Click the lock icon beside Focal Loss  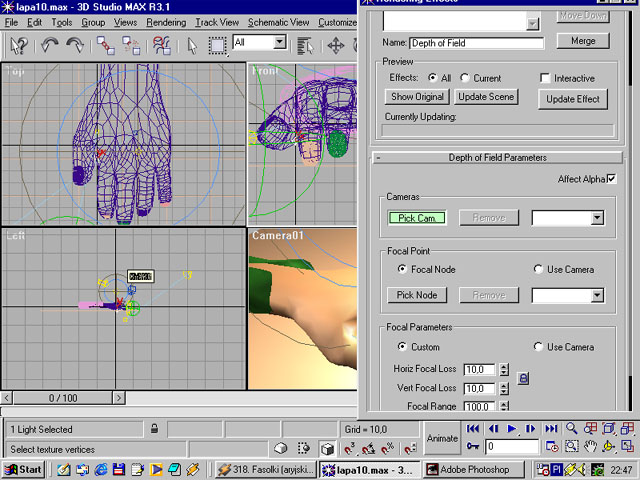pos(523,378)
